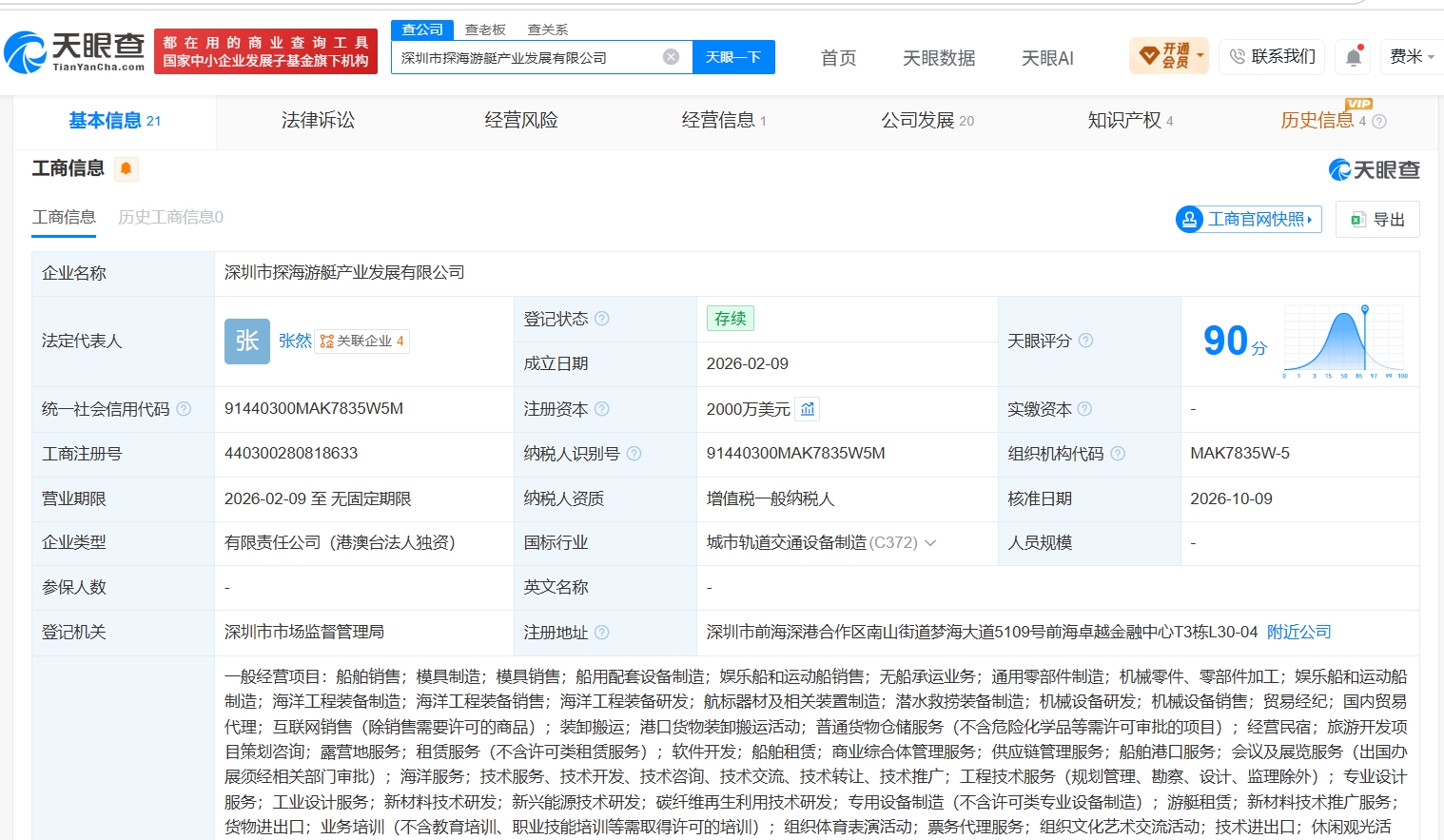1444x840 pixels.
Task: Expand the 开通会员 dropdown
Action: tap(1169, 56)
